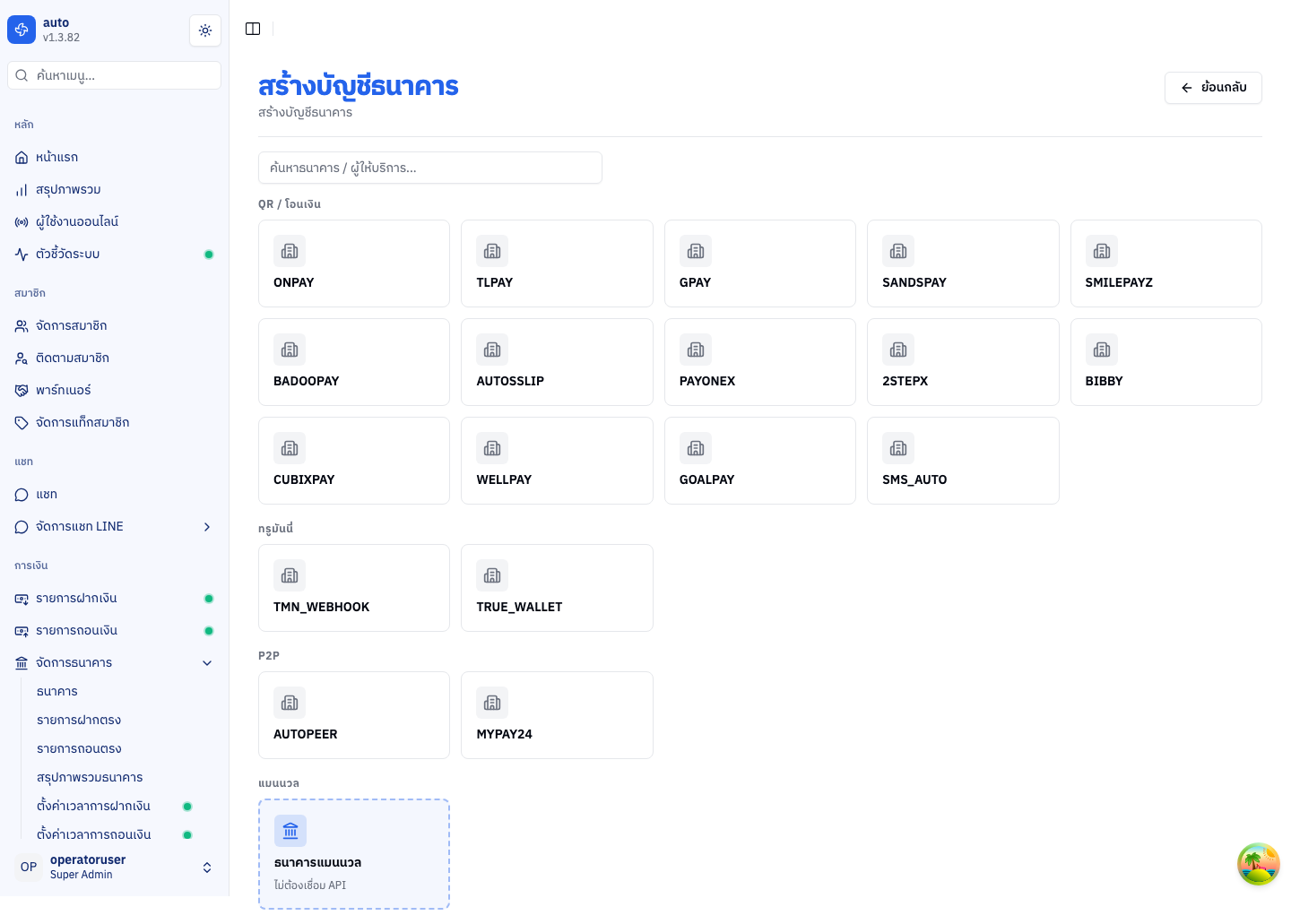Open ผู้ใช้งานออนไลน์ menu item
1291x924 pixels.
click(x=115, y=222)
